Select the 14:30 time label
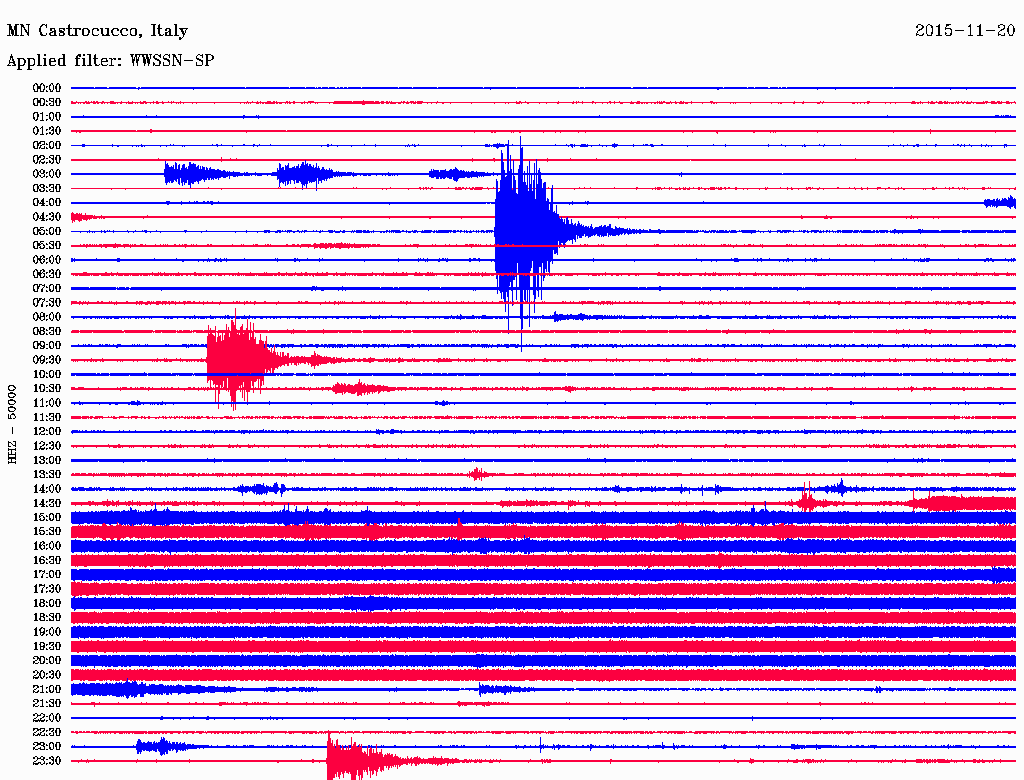Viewport: 1024px width, 780px height. [x=47, y=504]
